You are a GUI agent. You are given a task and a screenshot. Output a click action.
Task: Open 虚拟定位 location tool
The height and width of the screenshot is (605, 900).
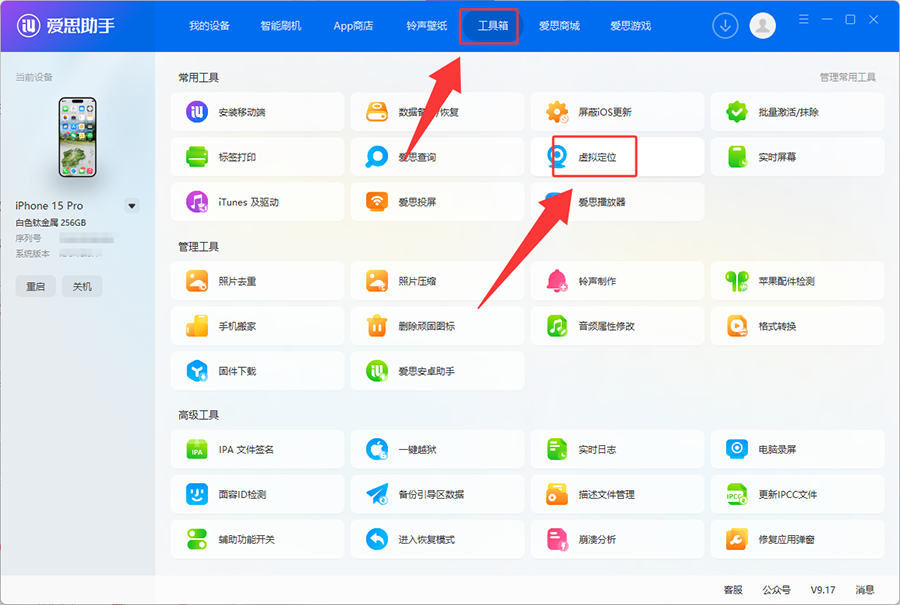[x=617, y=157]
